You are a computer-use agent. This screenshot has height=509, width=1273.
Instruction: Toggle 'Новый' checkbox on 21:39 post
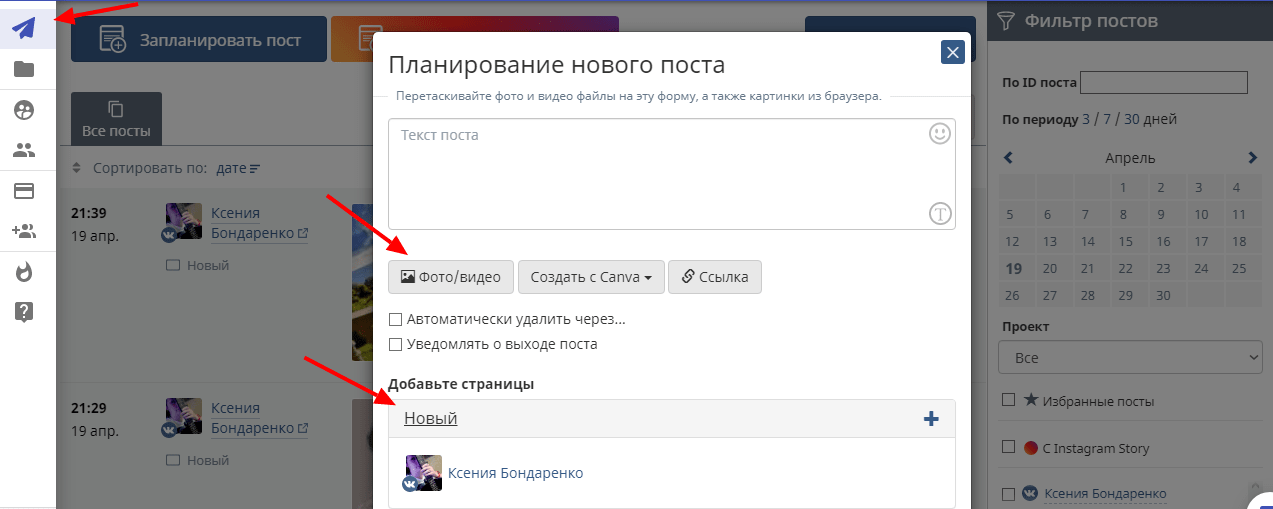pyautogui.click(x=173, y=265)
